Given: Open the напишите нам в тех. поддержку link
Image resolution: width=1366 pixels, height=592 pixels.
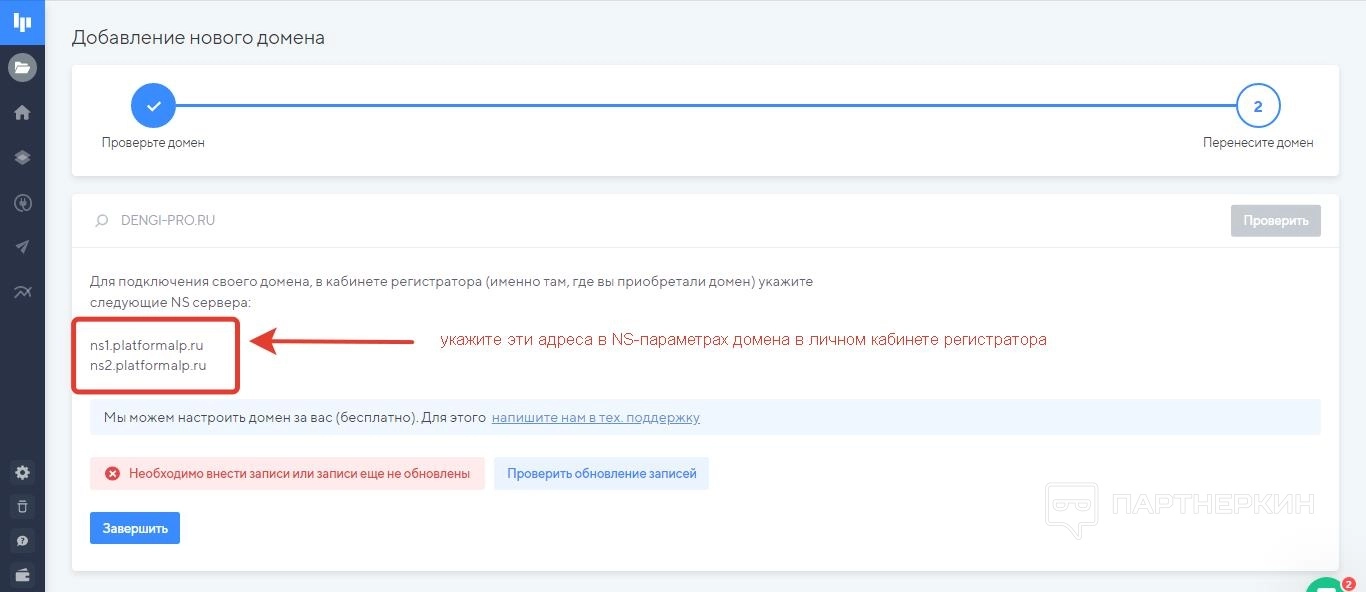Looking at the screenshot, I should pos(596,417).
